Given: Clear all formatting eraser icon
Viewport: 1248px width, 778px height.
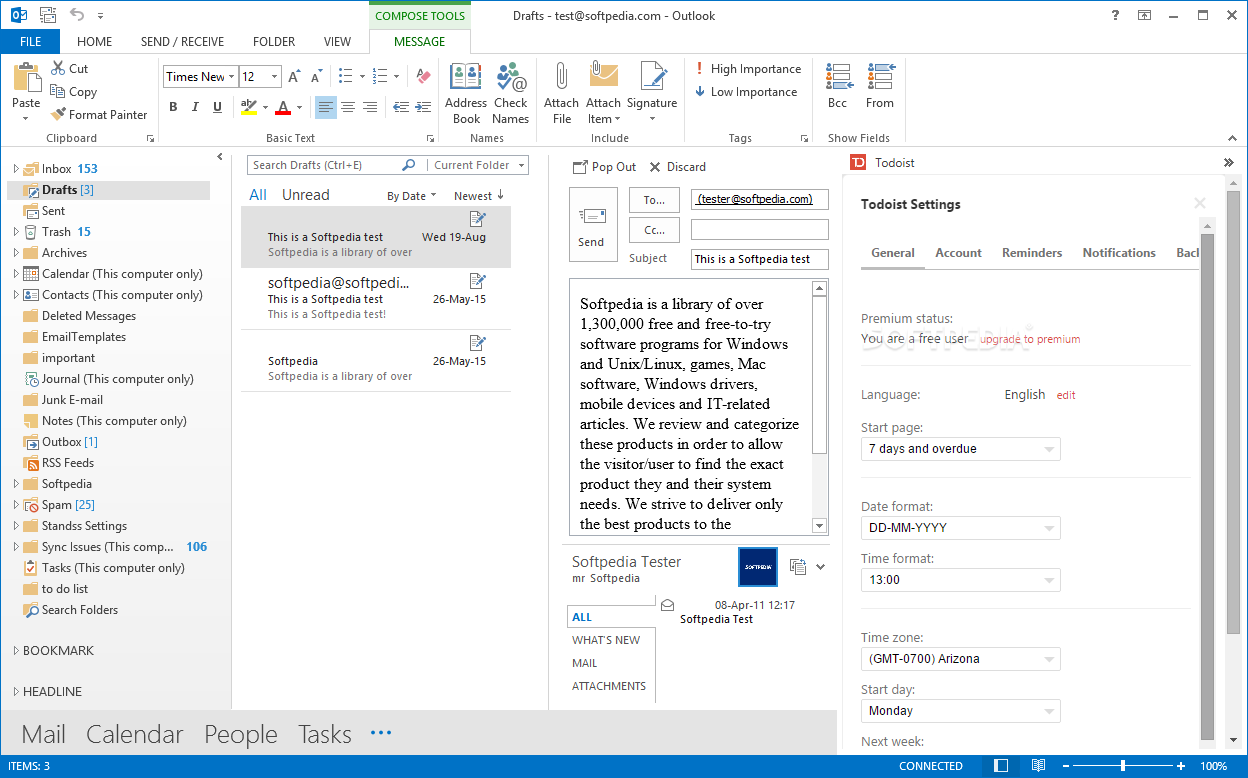Looking at the screenshot, I should click(422, 76).
